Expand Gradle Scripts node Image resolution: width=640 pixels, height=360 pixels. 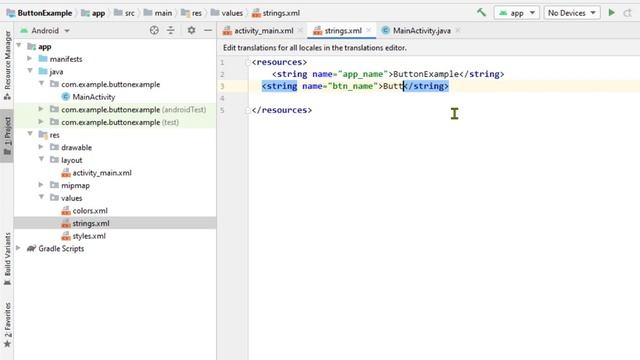click(18, 248)
